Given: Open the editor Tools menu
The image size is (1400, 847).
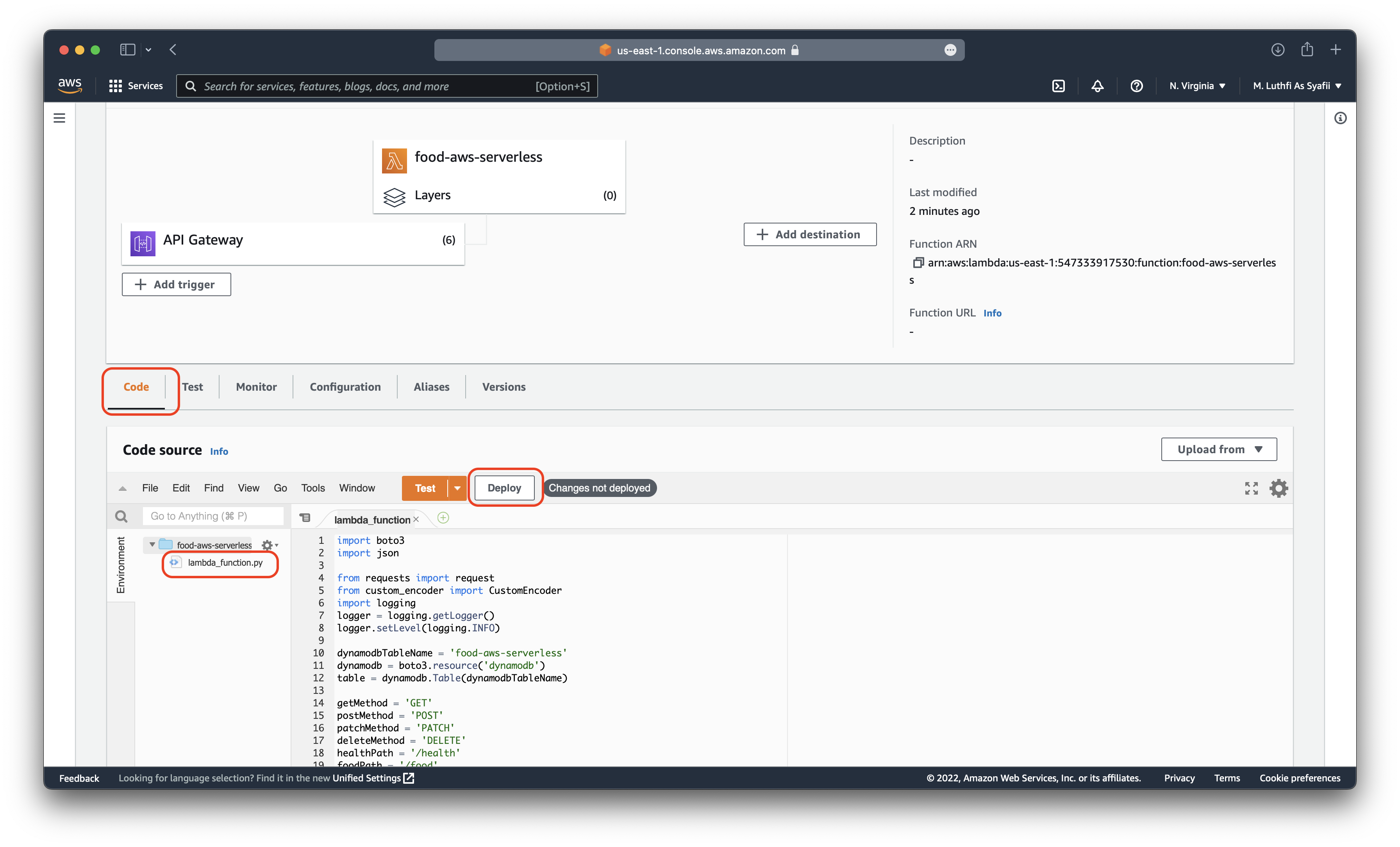Looking at the screenshot, I should [x=313, y=488].
